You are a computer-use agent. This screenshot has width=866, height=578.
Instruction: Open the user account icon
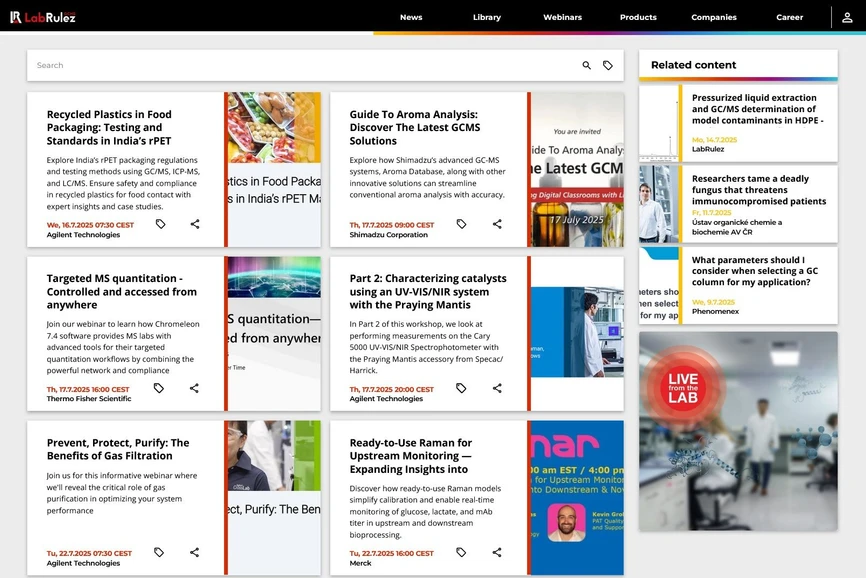pyautogui.click(x=847, y=18)
